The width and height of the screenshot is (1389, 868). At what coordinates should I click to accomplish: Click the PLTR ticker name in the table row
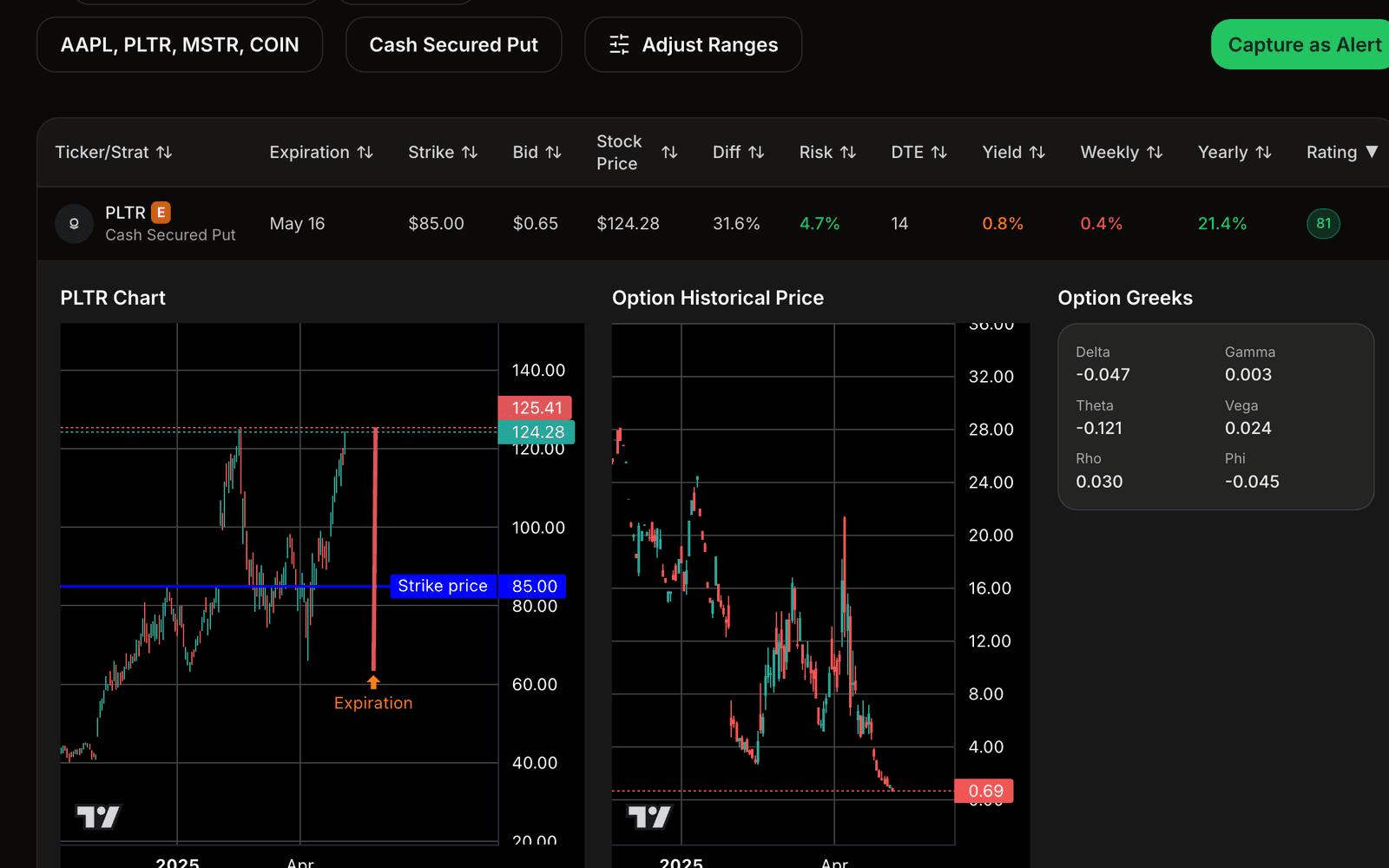(125, 213)
